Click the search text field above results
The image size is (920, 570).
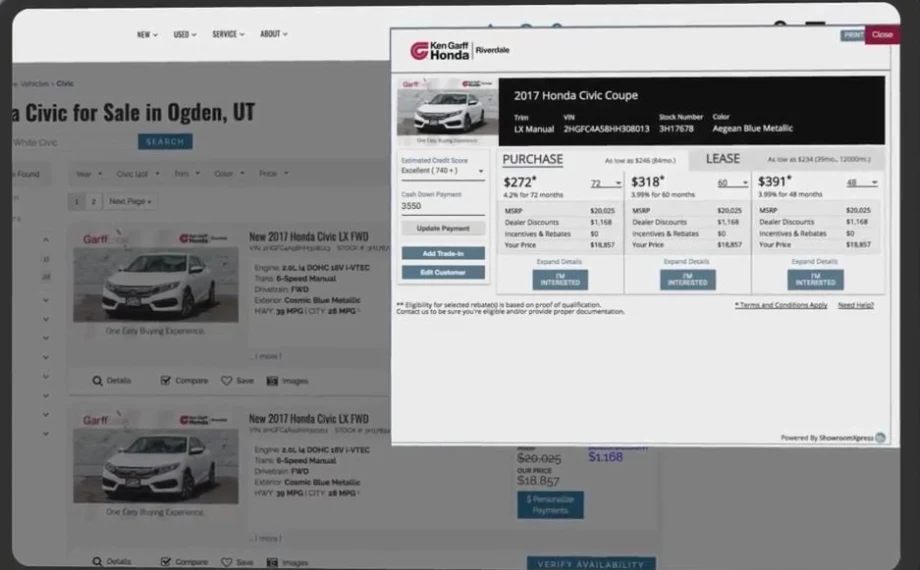73,142
